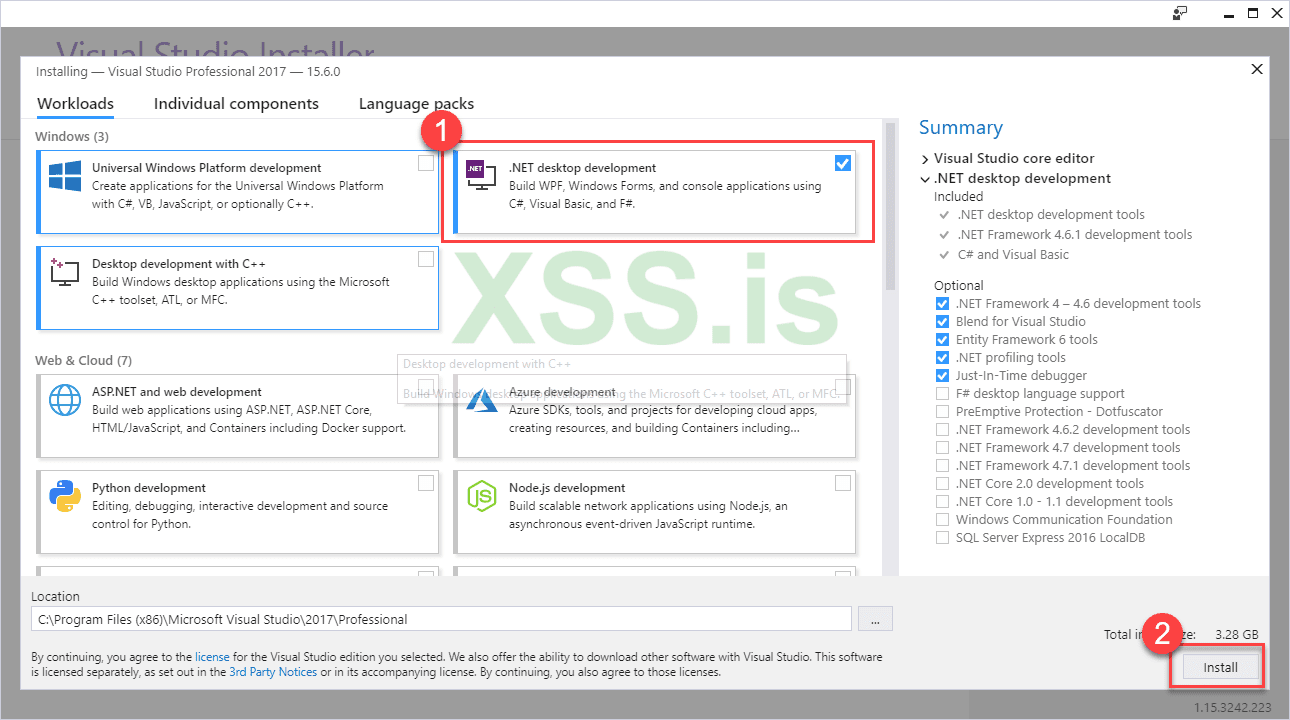1290x720 pixels.
Task: Tick the Desktop development with C++ checkbox
Action: 426,259
